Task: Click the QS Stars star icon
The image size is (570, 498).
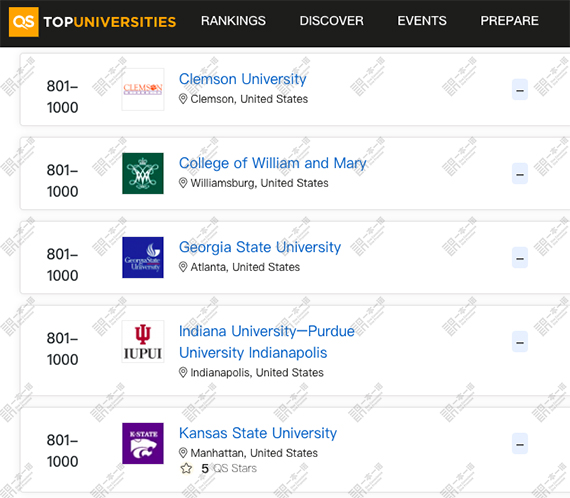Action: click(186, 468)
